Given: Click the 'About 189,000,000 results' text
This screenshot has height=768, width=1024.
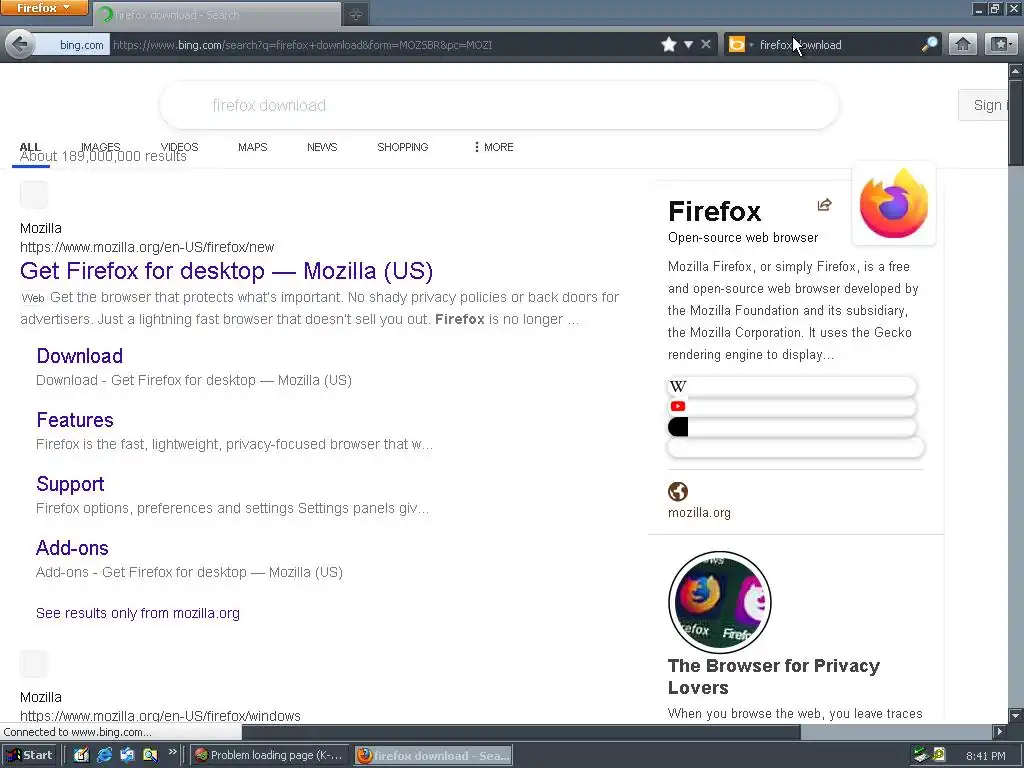Looking at the screenshot, I should click(x=103, y=156).
